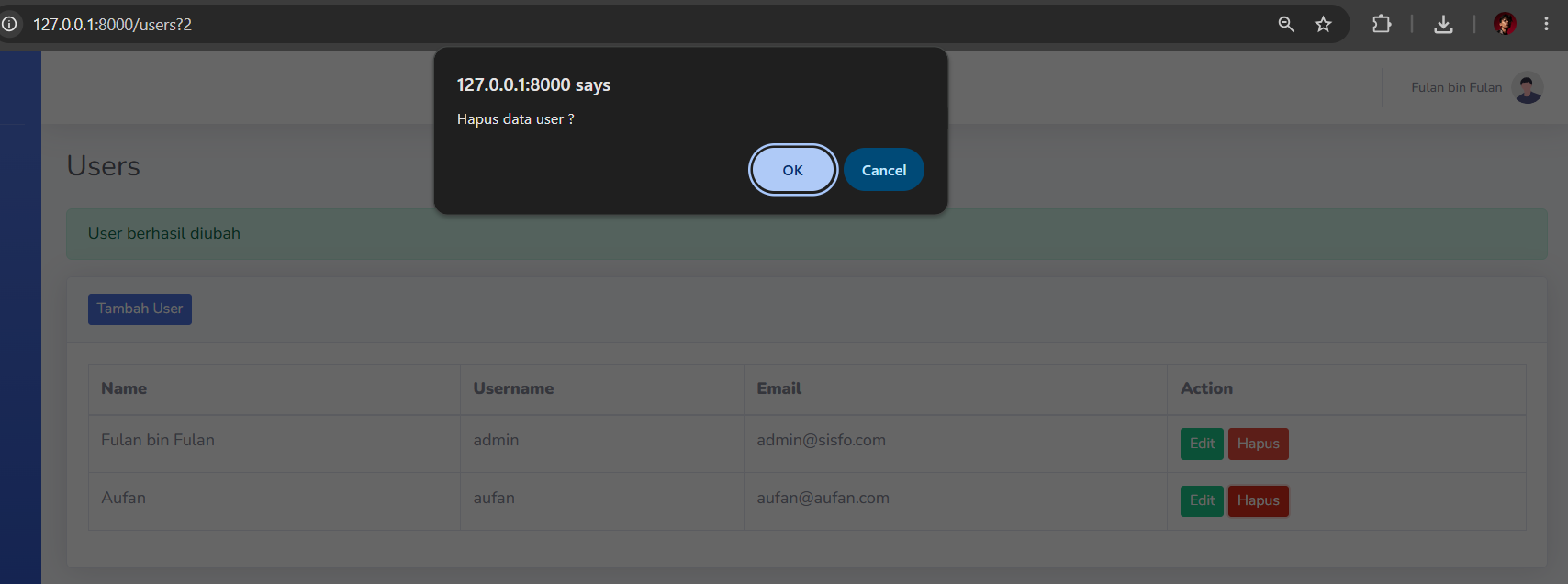The image size is (1568, 584).
Task: Select the admin@sisfo.com email cell
Action: (x=955, y=444)
